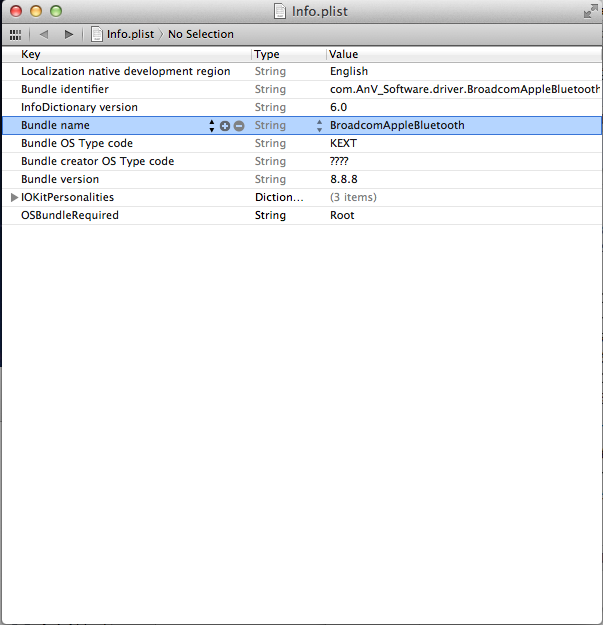Open the String type popup for Bundle name
The height and width of the screenshot is (625, 603).
(319, 126)
